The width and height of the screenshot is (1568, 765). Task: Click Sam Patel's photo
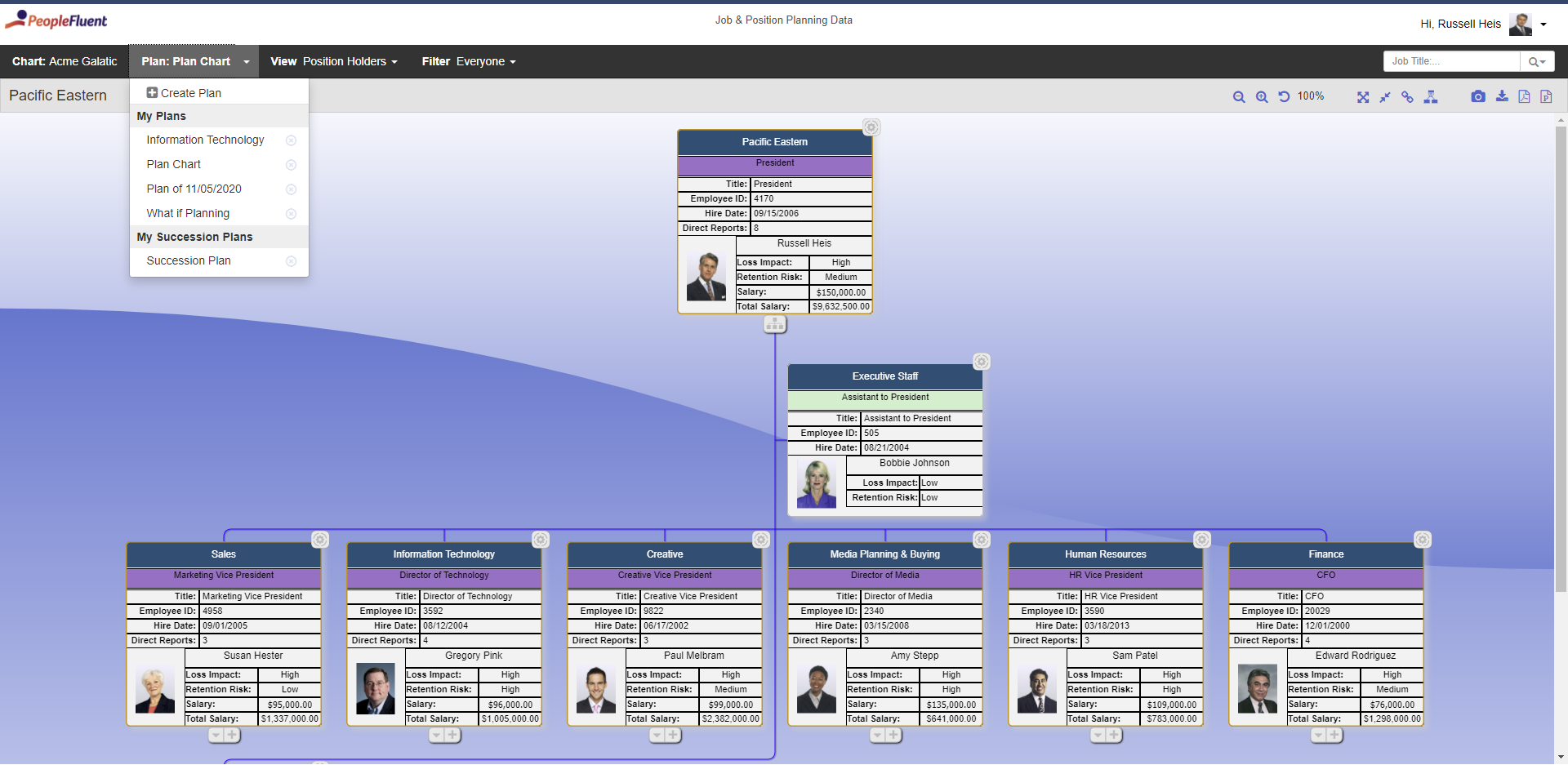click(x=1037, y=690)
